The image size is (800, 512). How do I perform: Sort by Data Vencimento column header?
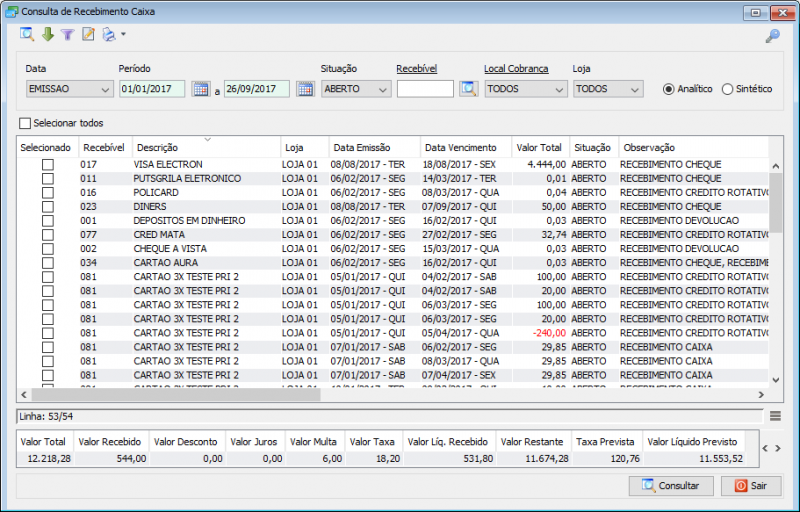pyautogui.click(x=466, y=147)
